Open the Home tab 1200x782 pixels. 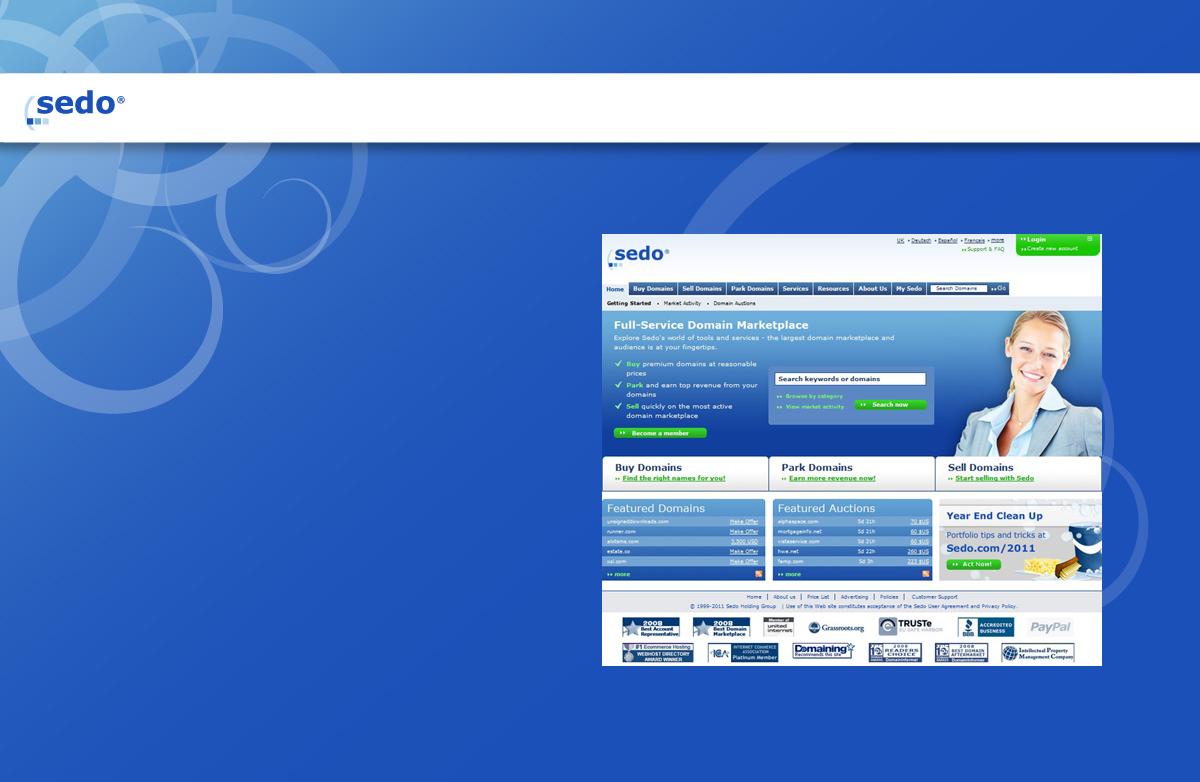(x=615, y=289)
